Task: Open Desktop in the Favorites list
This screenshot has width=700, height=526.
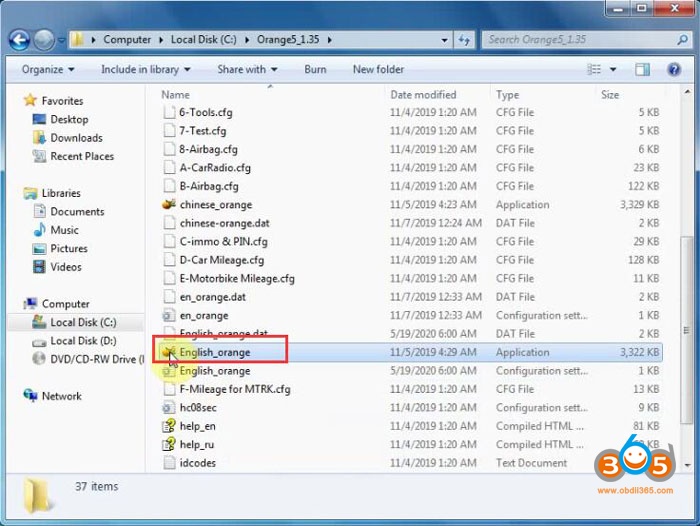Action: coord(69,120)
